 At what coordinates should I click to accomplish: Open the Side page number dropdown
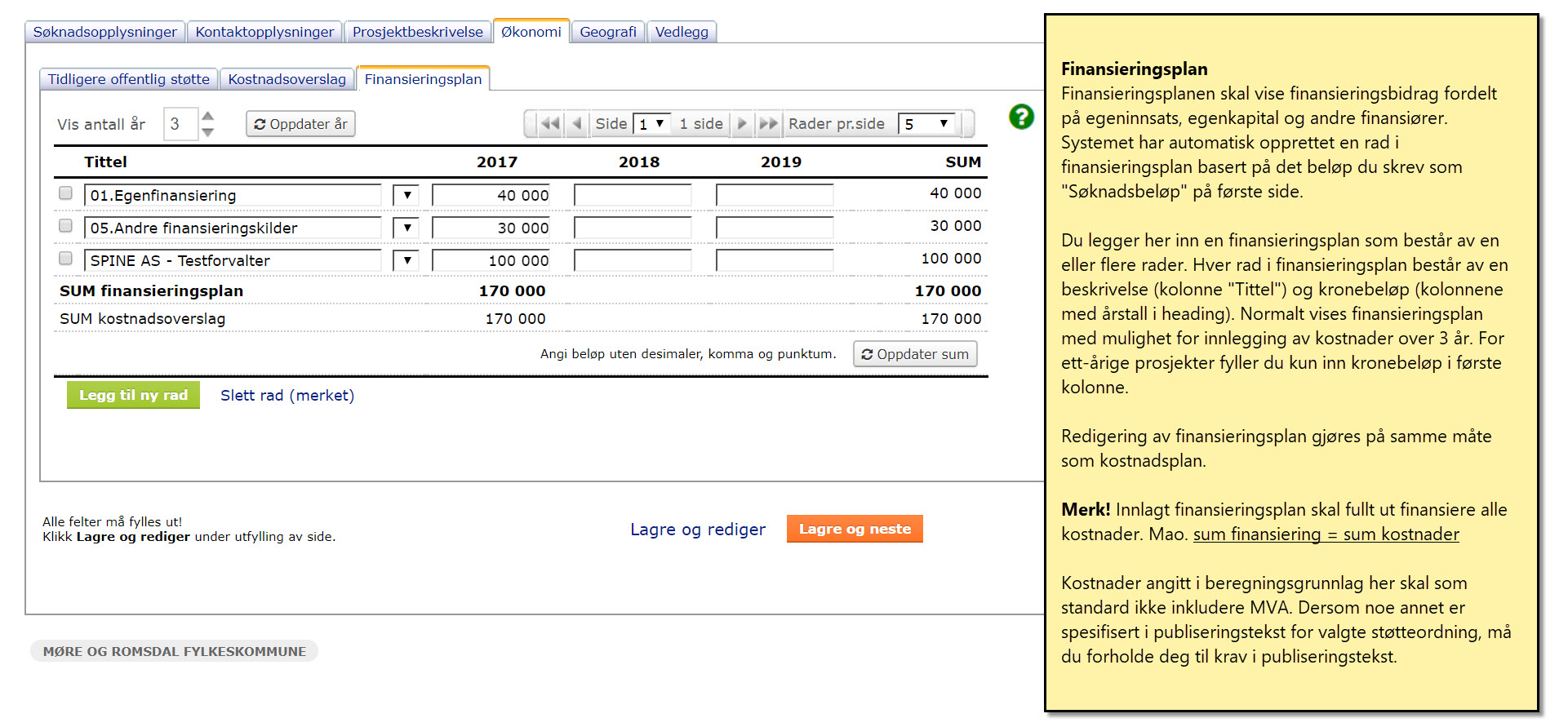tap(652, 124)
